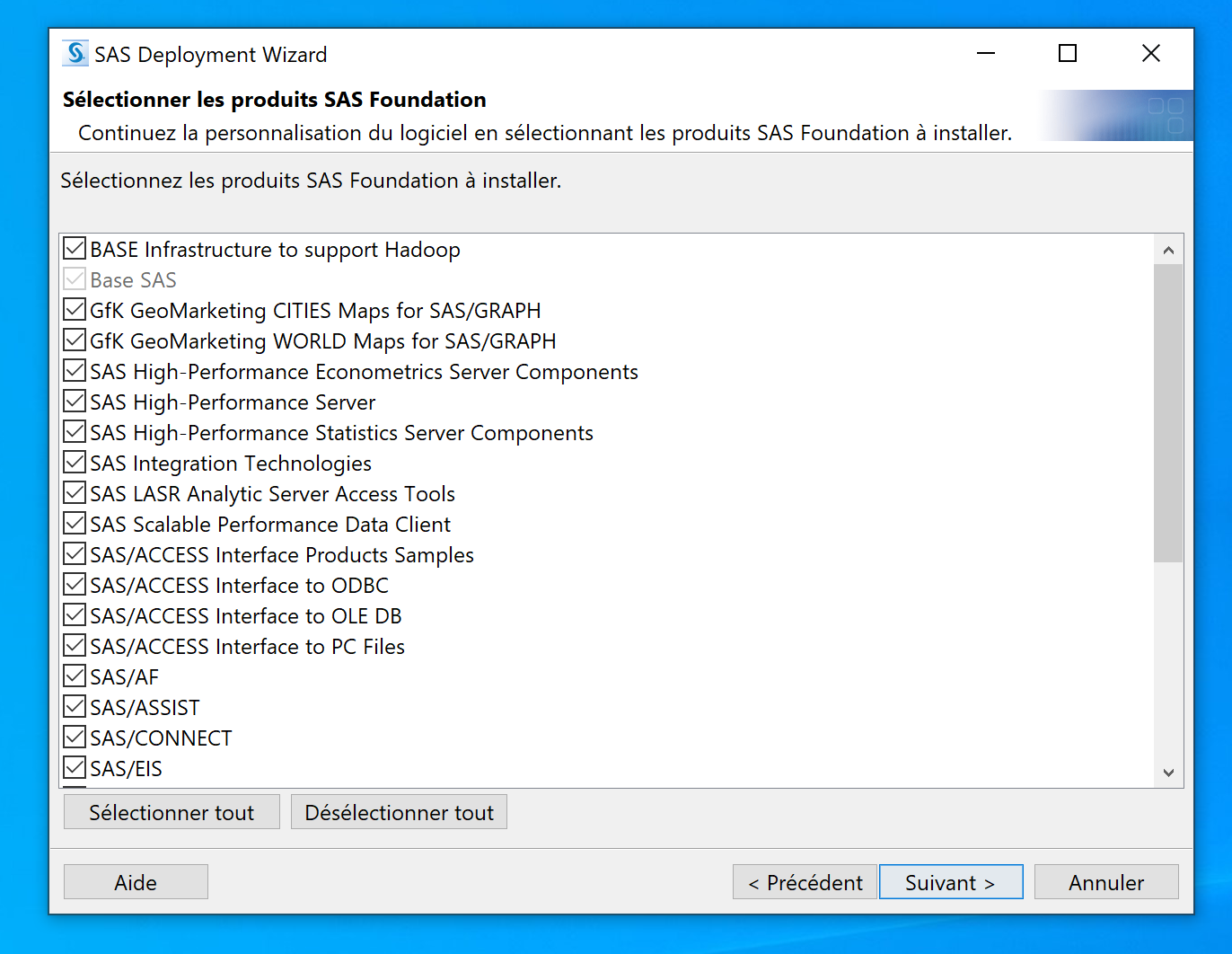Click Désélectionner tout button

coord(399,812)
